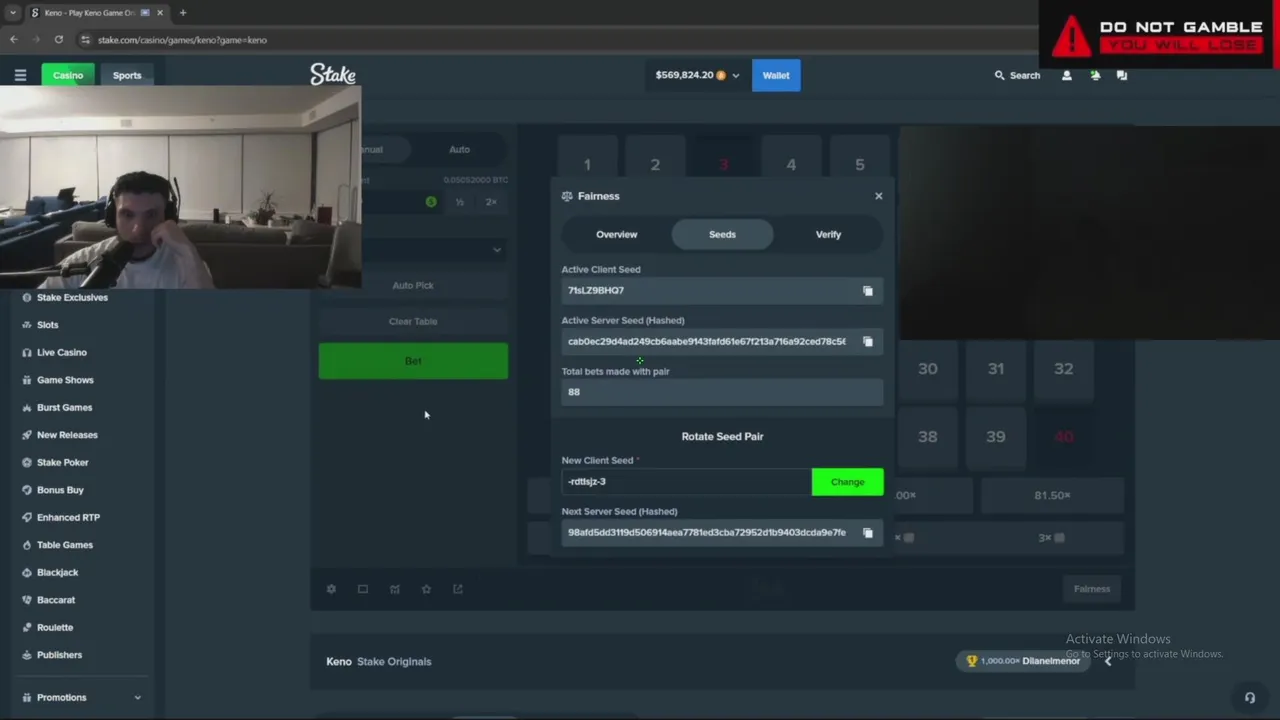Screen dimensions: 1280x720
Task: Select Keno tile number 38
Action: pos(928,437)
